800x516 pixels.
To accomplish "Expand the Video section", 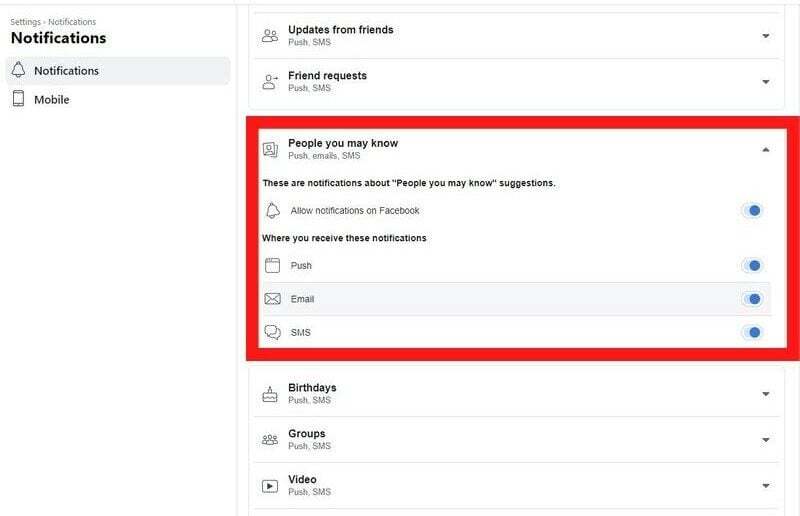I will 765,486.
